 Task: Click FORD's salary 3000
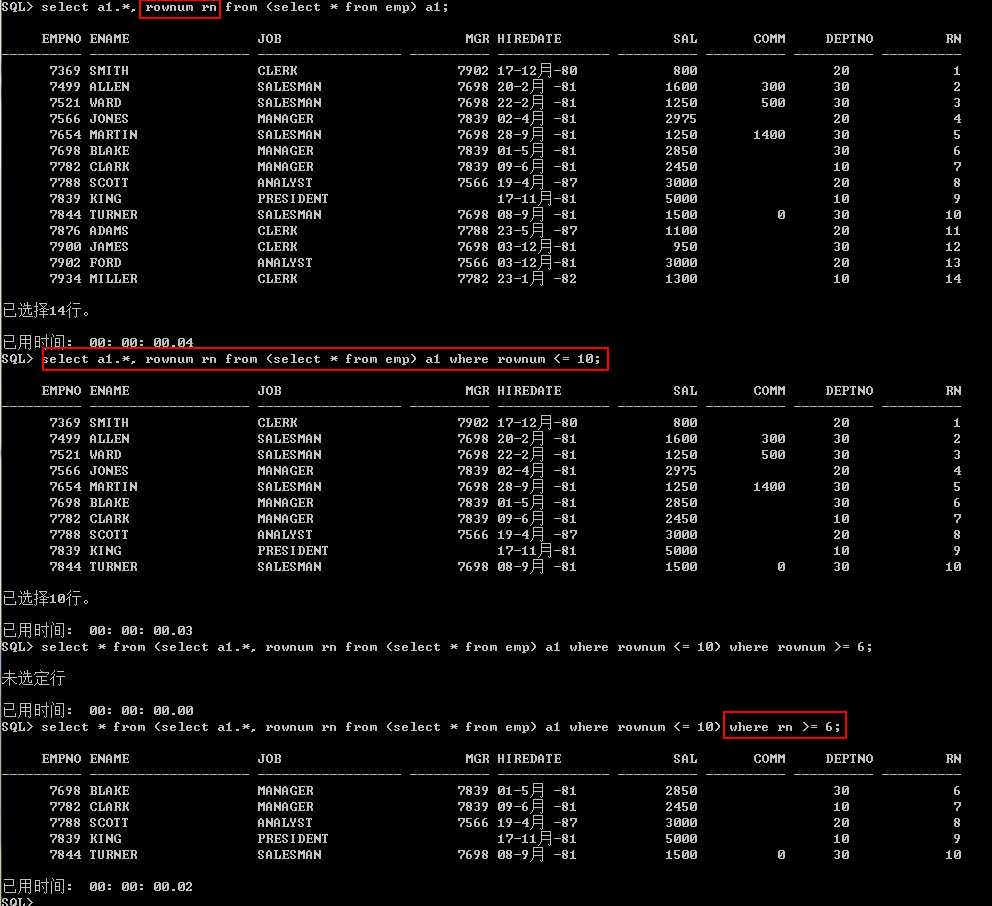click(x=681, y=263)
